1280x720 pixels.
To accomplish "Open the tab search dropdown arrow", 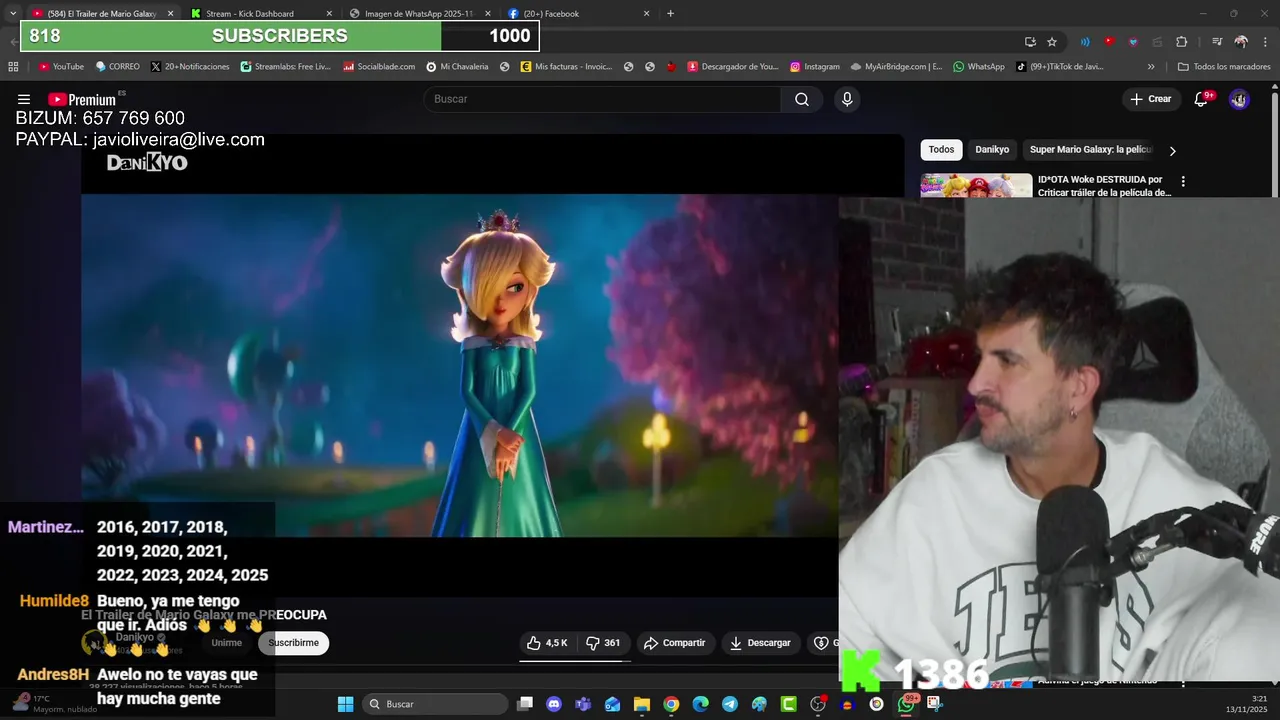I will (x=12, y=14).
